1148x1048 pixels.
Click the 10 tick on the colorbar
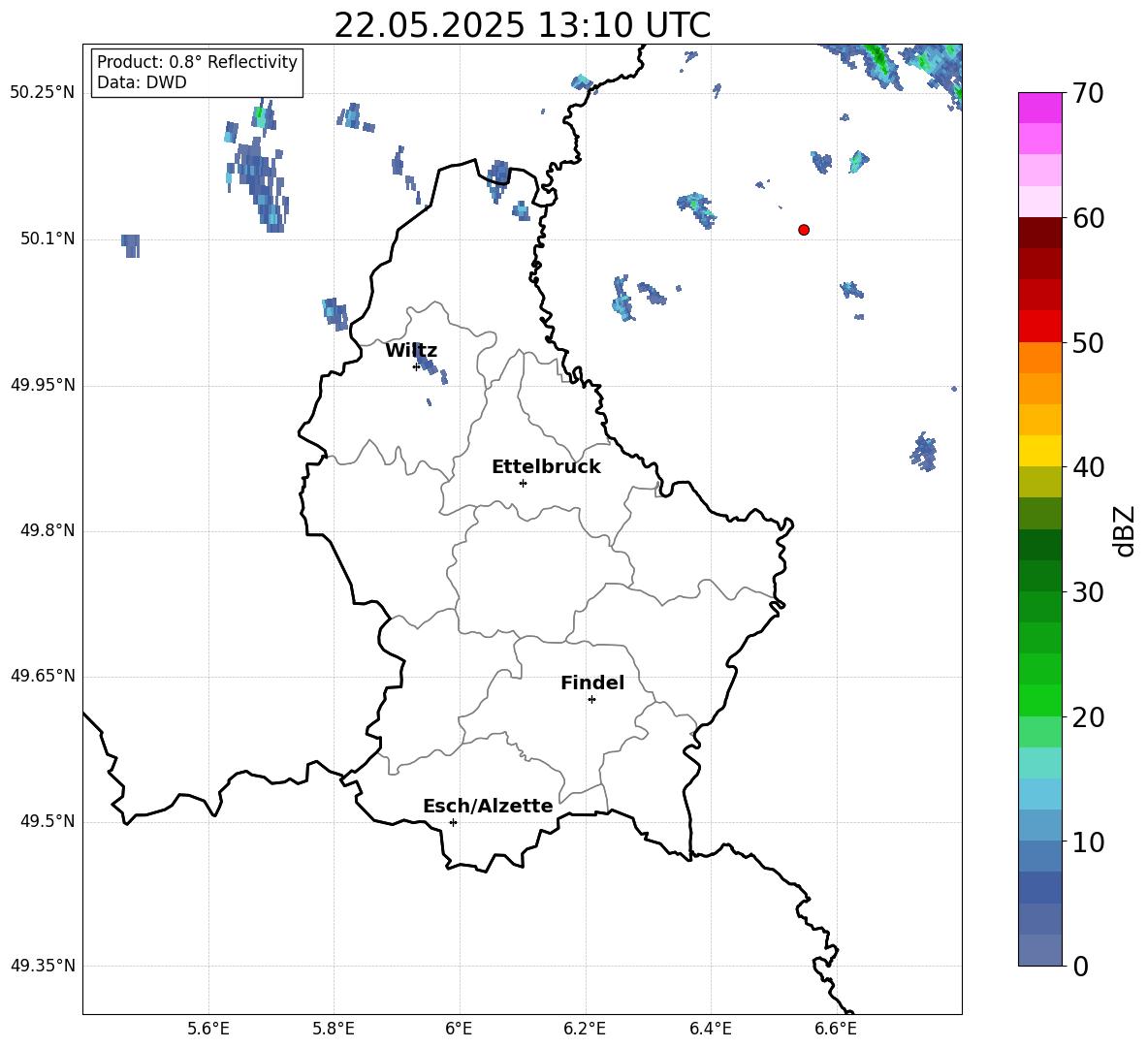coord(1088,842)
